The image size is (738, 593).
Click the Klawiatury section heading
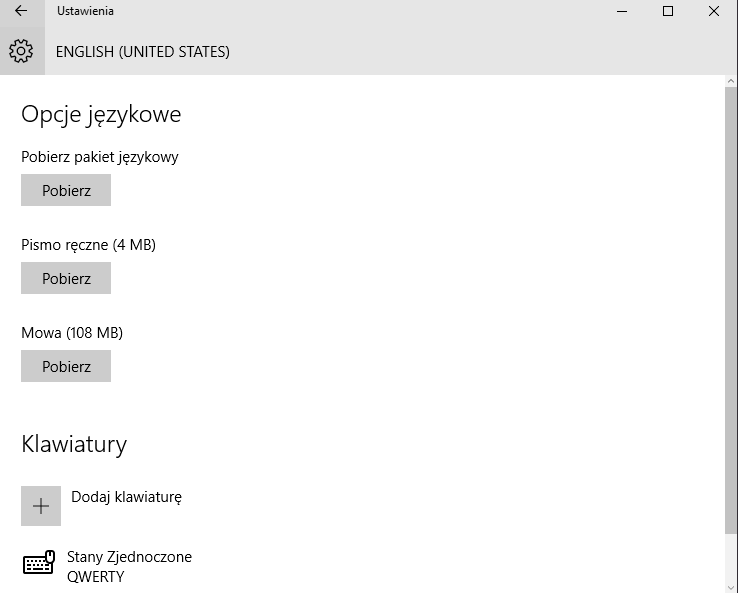tap(74, 444)
